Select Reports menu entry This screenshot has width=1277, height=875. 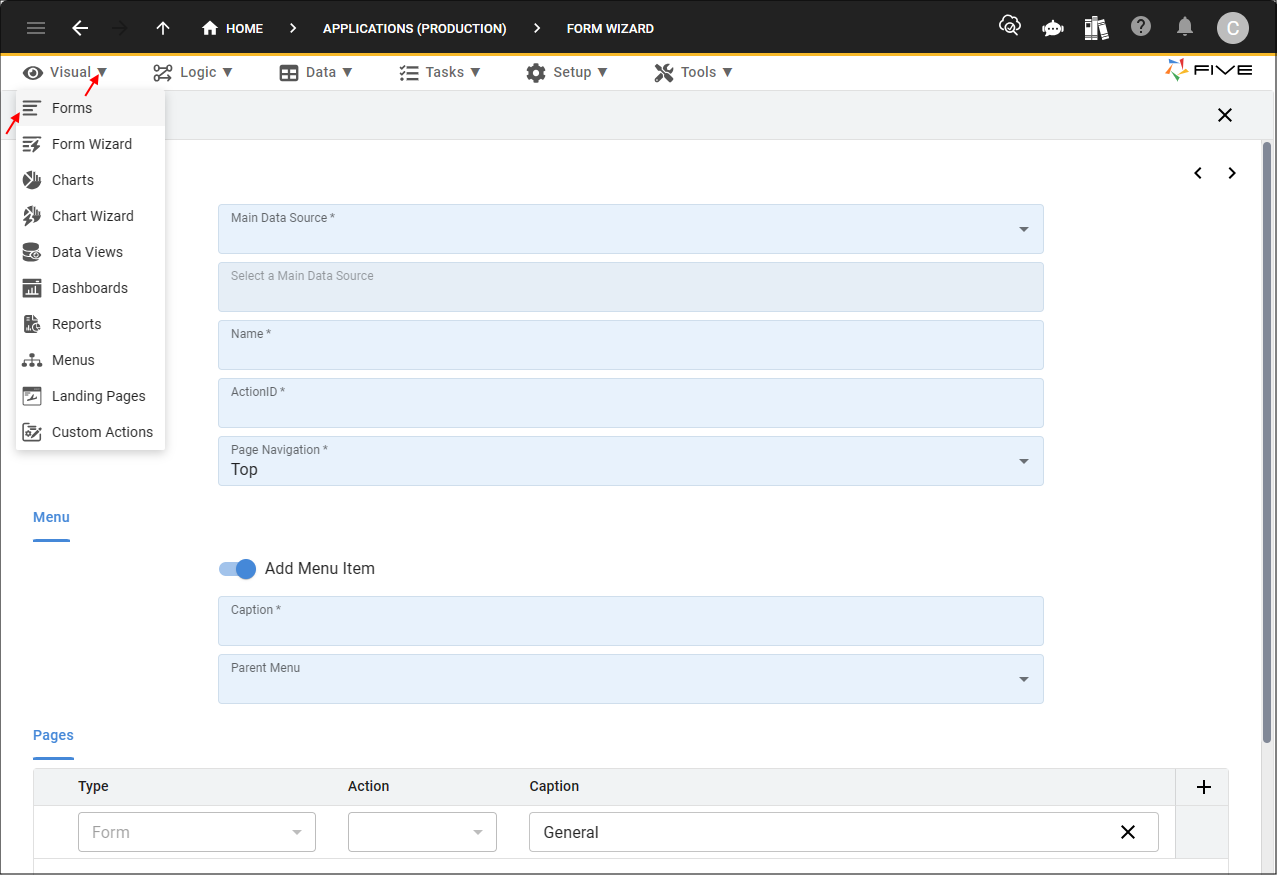(90, 324)
